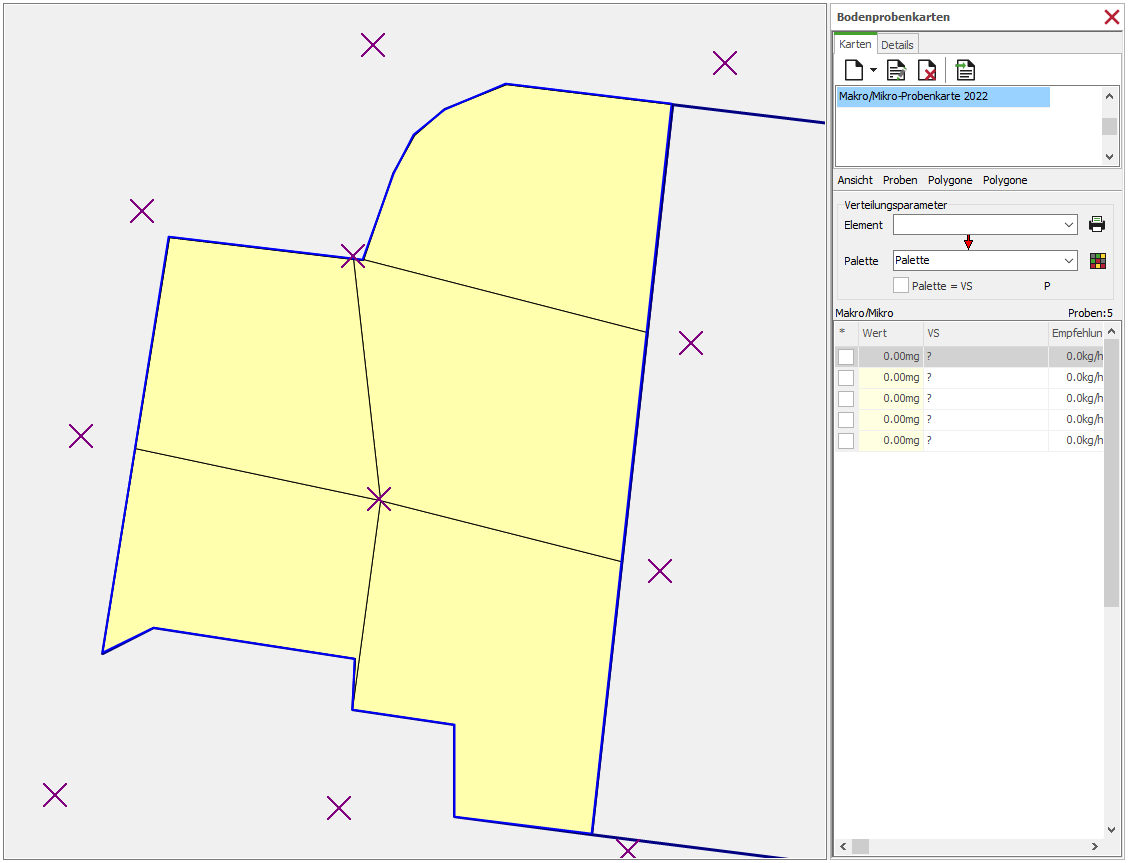Switch to the Details tab

[897, 45]
